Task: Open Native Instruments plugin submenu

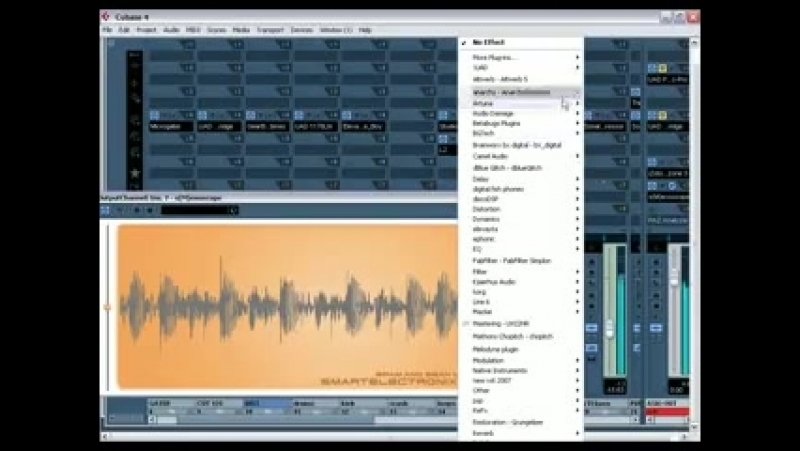Action: coord(521,370)
